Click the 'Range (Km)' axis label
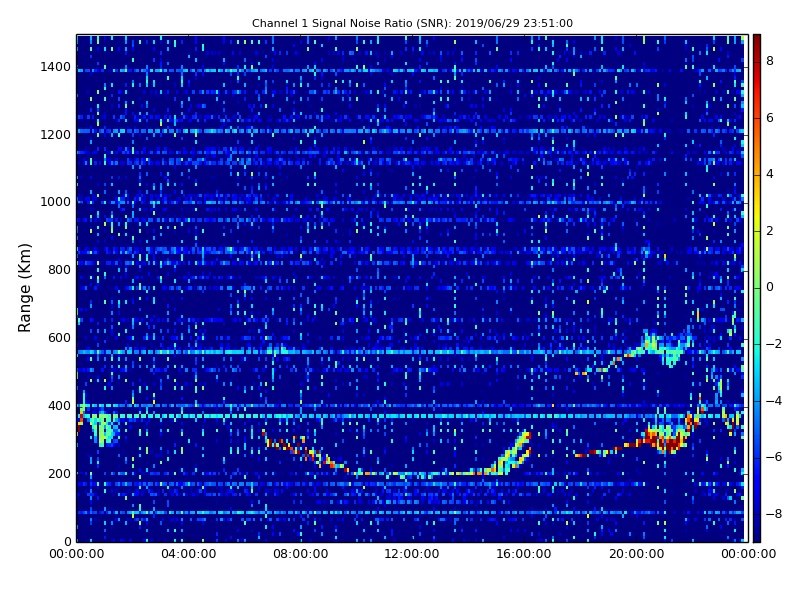The width and height of the screenshot is (800, 600). point(24,288)
